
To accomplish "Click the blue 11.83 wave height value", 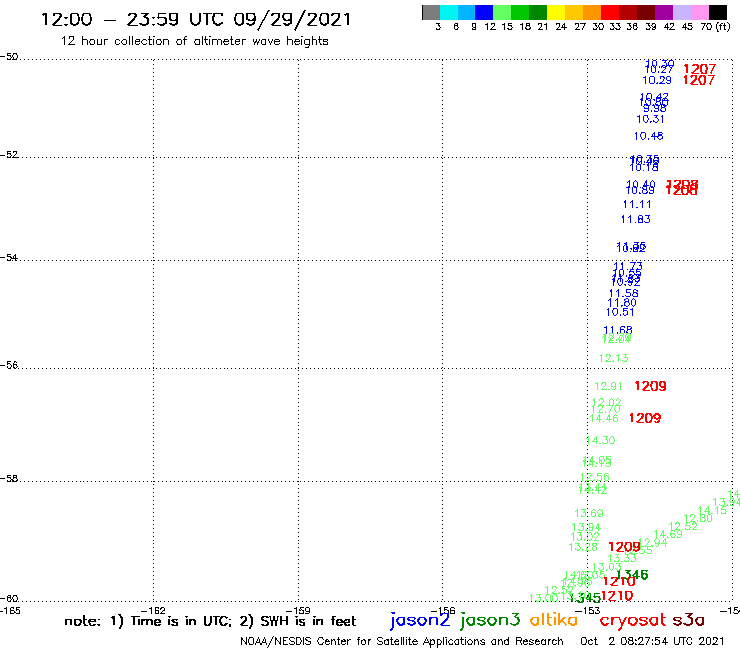I will (x=635, y=219).
